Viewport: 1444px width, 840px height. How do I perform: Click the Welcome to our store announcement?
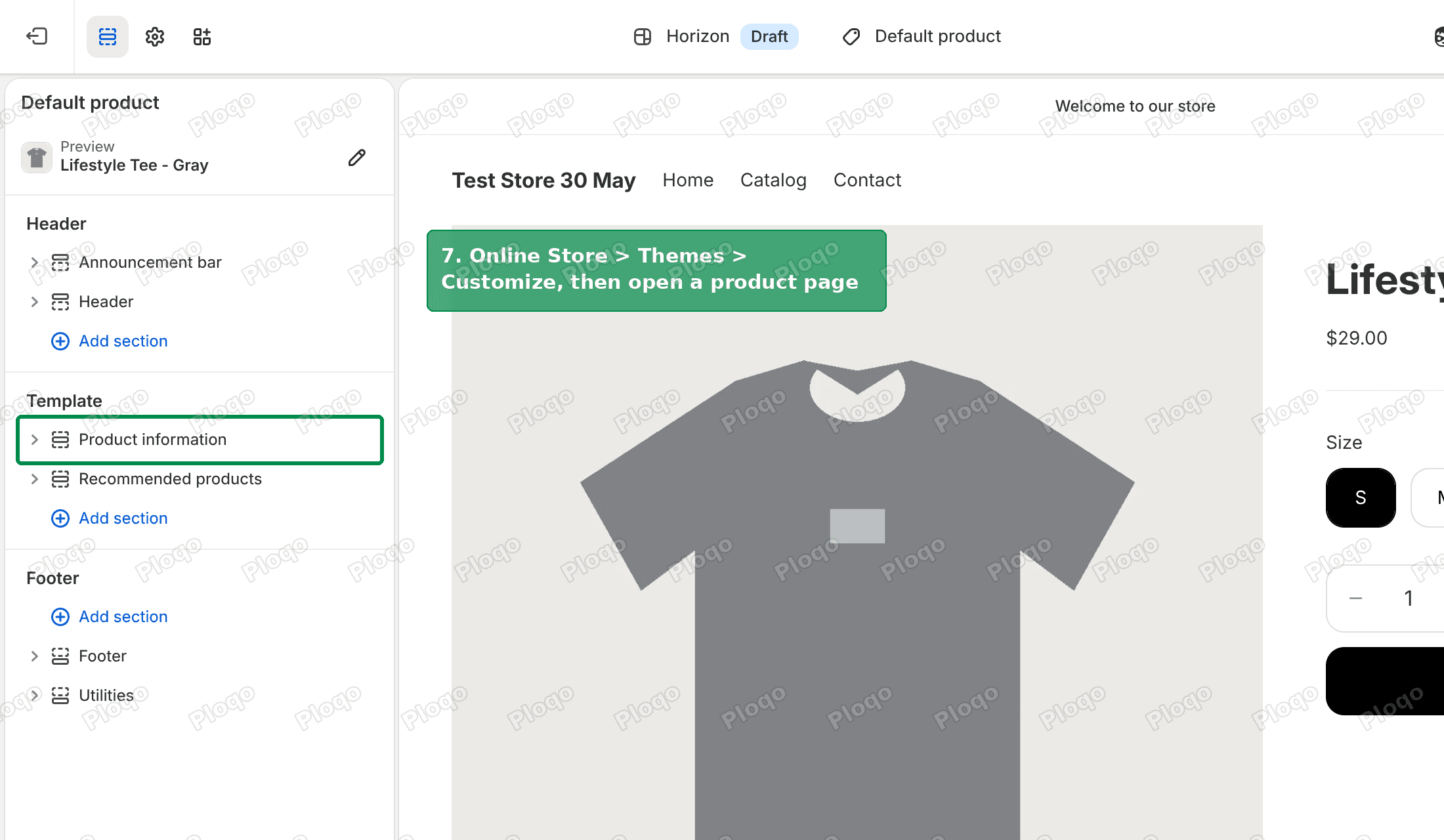[1135, 106]
